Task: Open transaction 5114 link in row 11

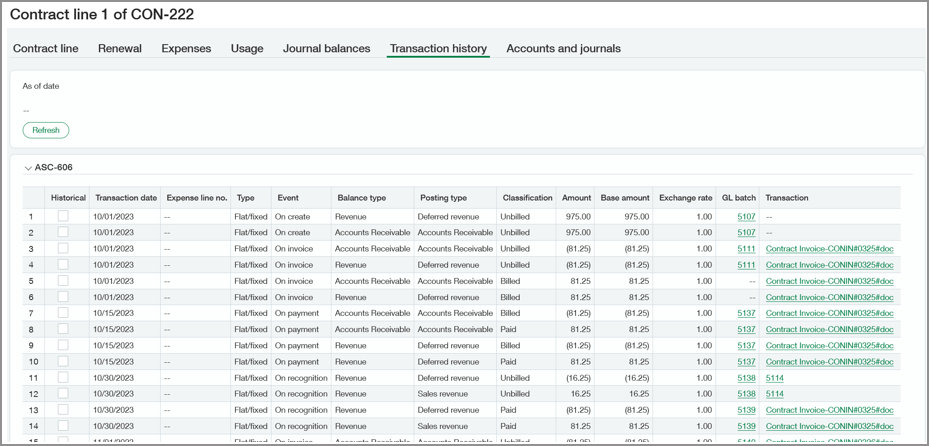Action: 775,378
